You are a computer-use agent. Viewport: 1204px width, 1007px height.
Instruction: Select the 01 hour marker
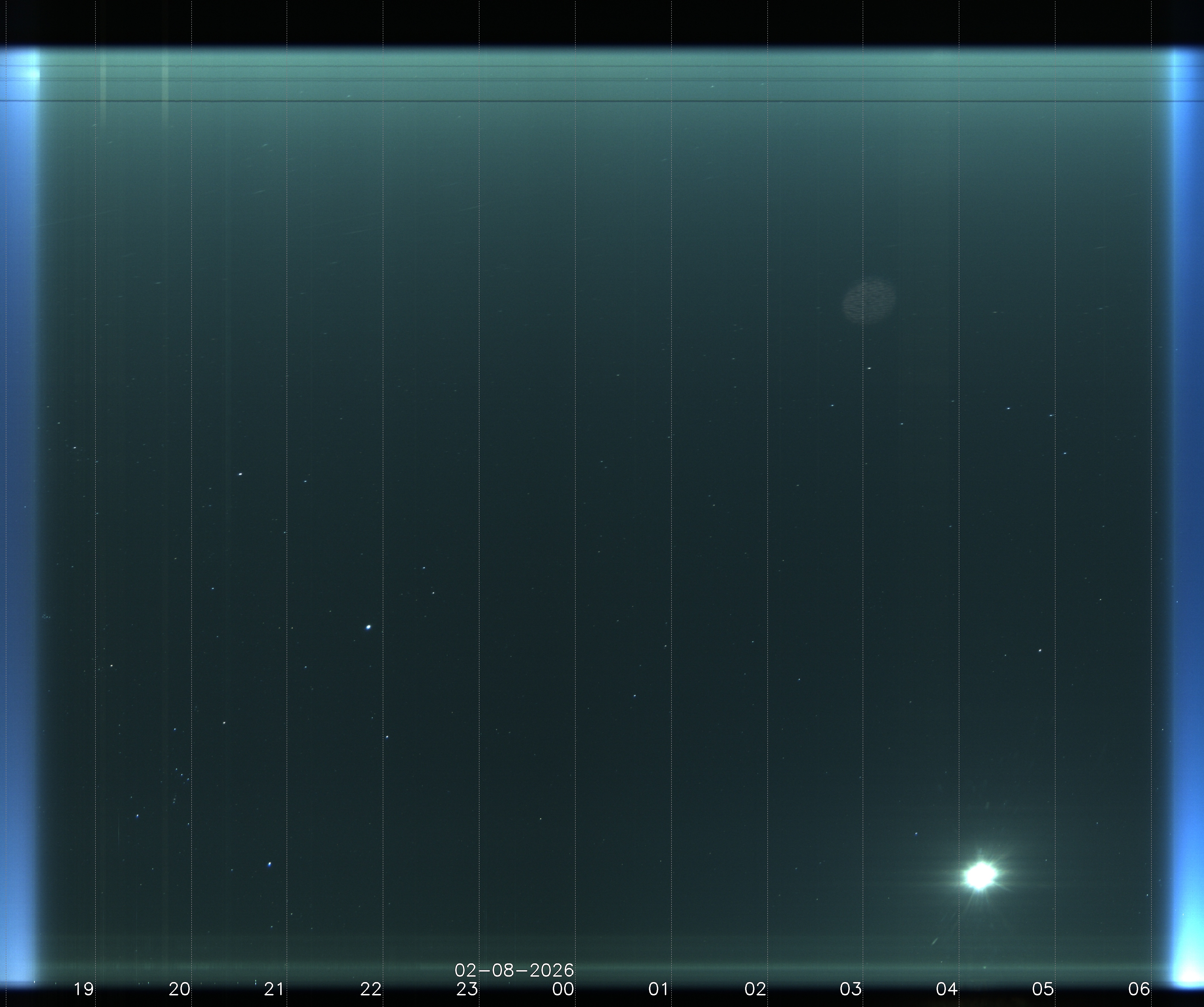pyautogui.click(x=659, y=989)
